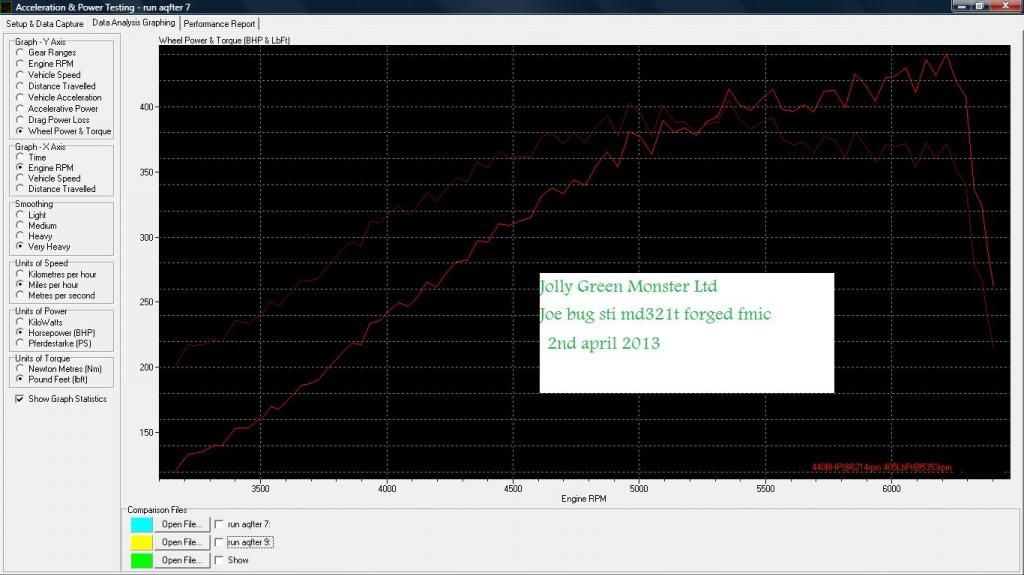Set smoothing to Light
This screenshot has height=575, width=1024.
[20, 215]
